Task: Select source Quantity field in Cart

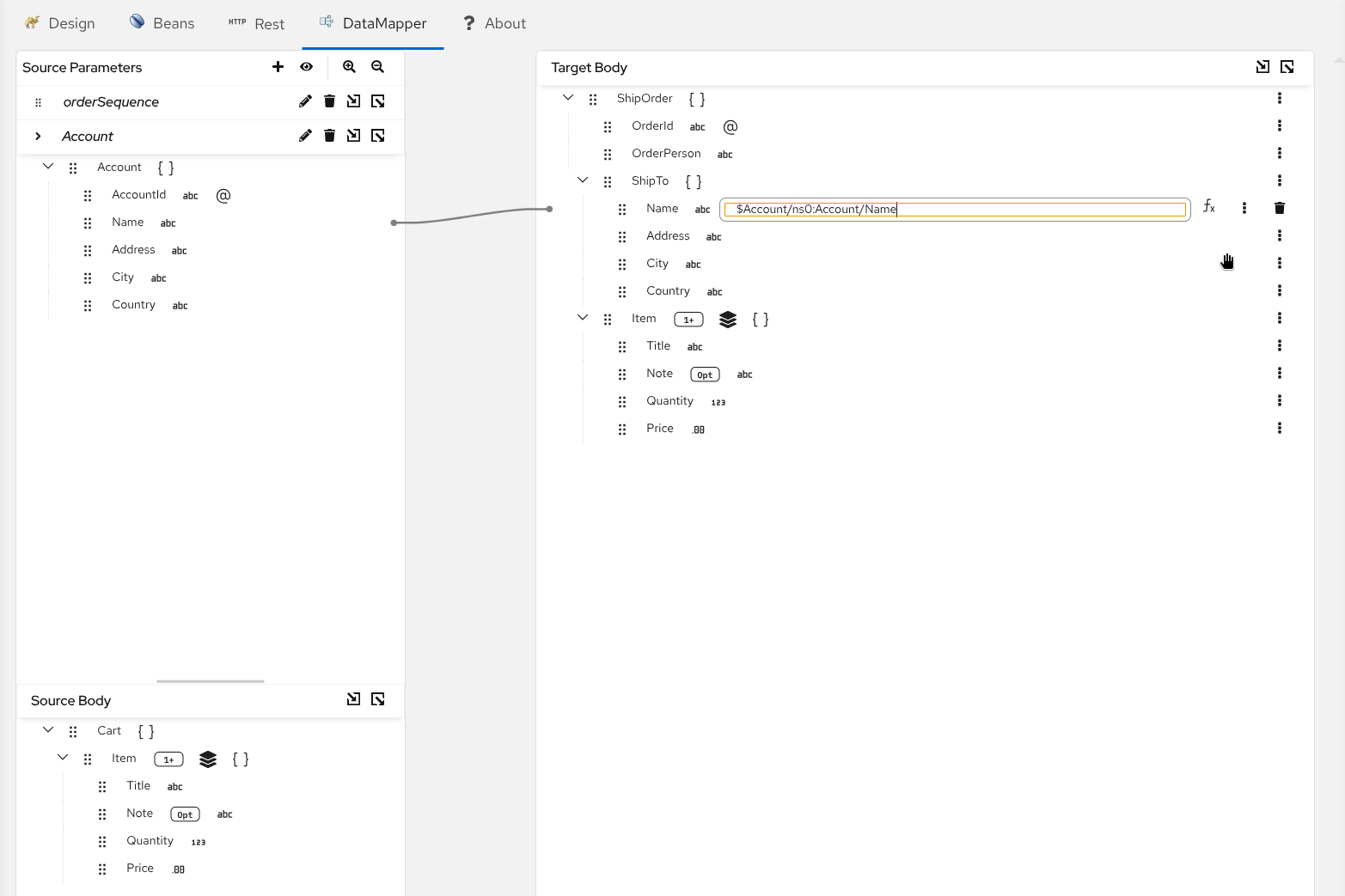Action: tap(150, 841)
